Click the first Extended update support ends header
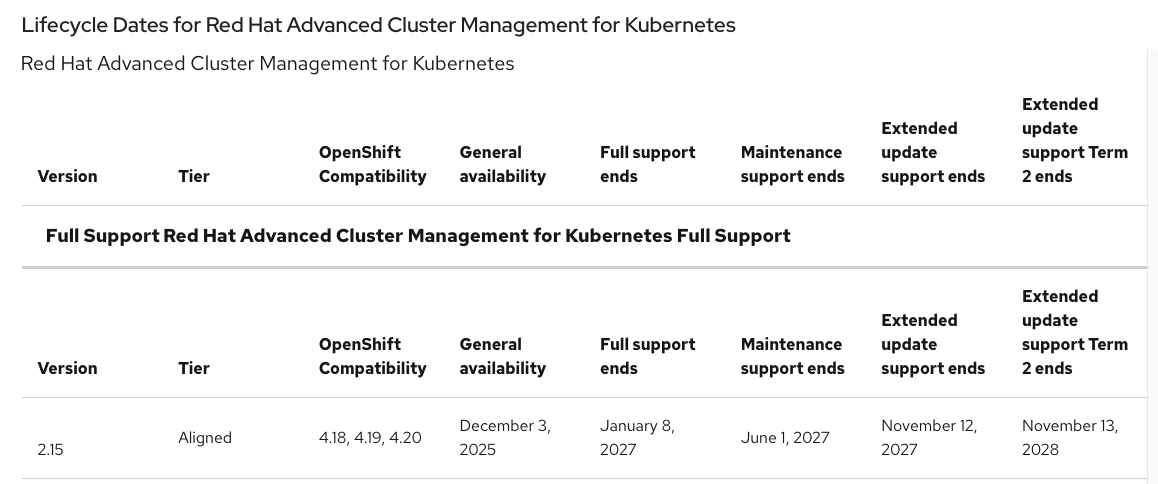 [932, 152]
